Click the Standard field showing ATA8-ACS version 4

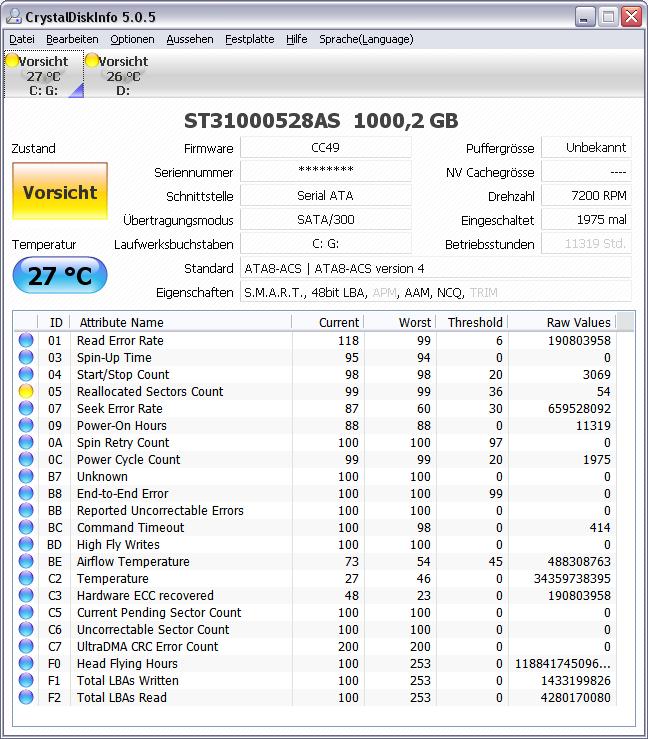[x=436, y=268]
